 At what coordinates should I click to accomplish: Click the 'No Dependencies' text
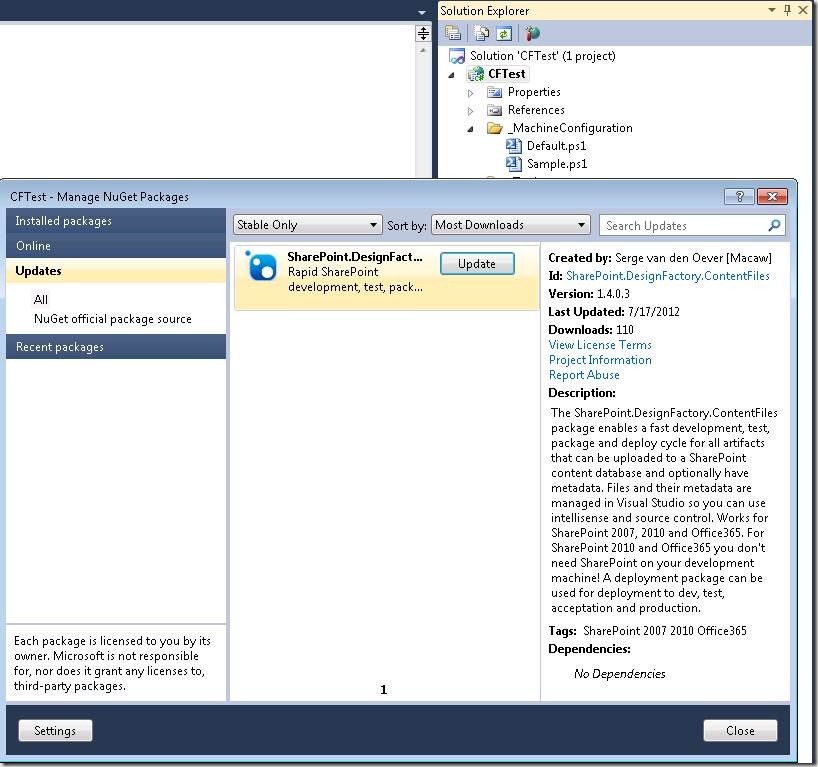click(x=619, y=674)
